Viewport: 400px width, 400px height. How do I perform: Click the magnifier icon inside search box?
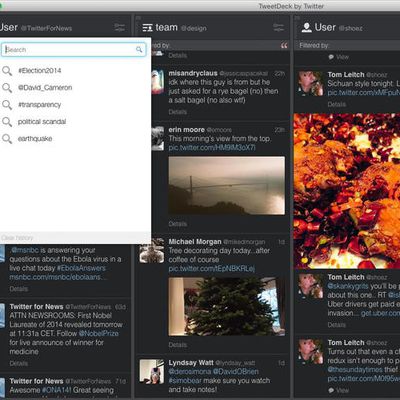point(139,50)
